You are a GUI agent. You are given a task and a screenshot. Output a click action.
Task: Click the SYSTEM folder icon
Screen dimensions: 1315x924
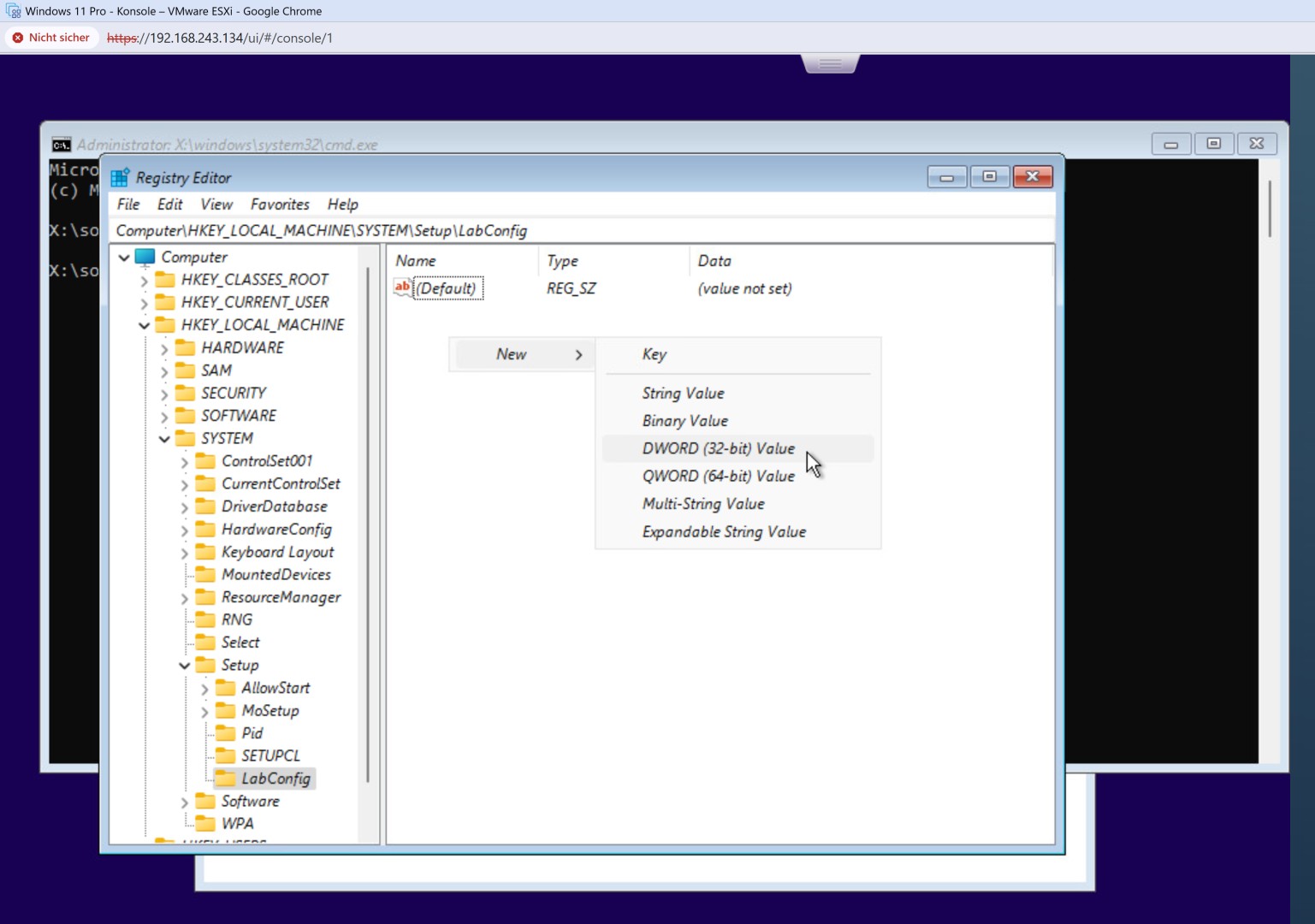(185, 438)
